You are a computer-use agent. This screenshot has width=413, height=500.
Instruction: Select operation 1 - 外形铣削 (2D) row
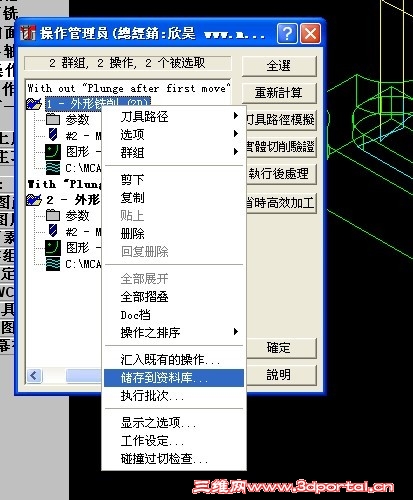98,104
